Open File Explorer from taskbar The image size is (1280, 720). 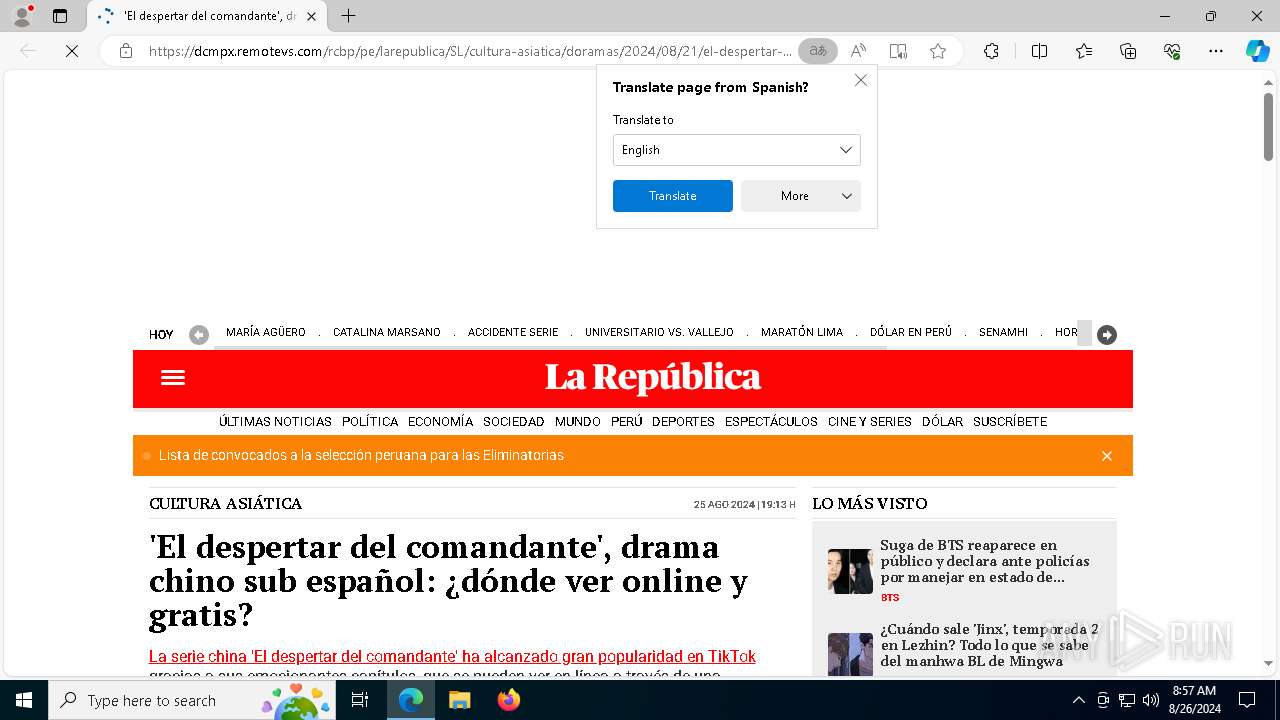click(459, 700)
